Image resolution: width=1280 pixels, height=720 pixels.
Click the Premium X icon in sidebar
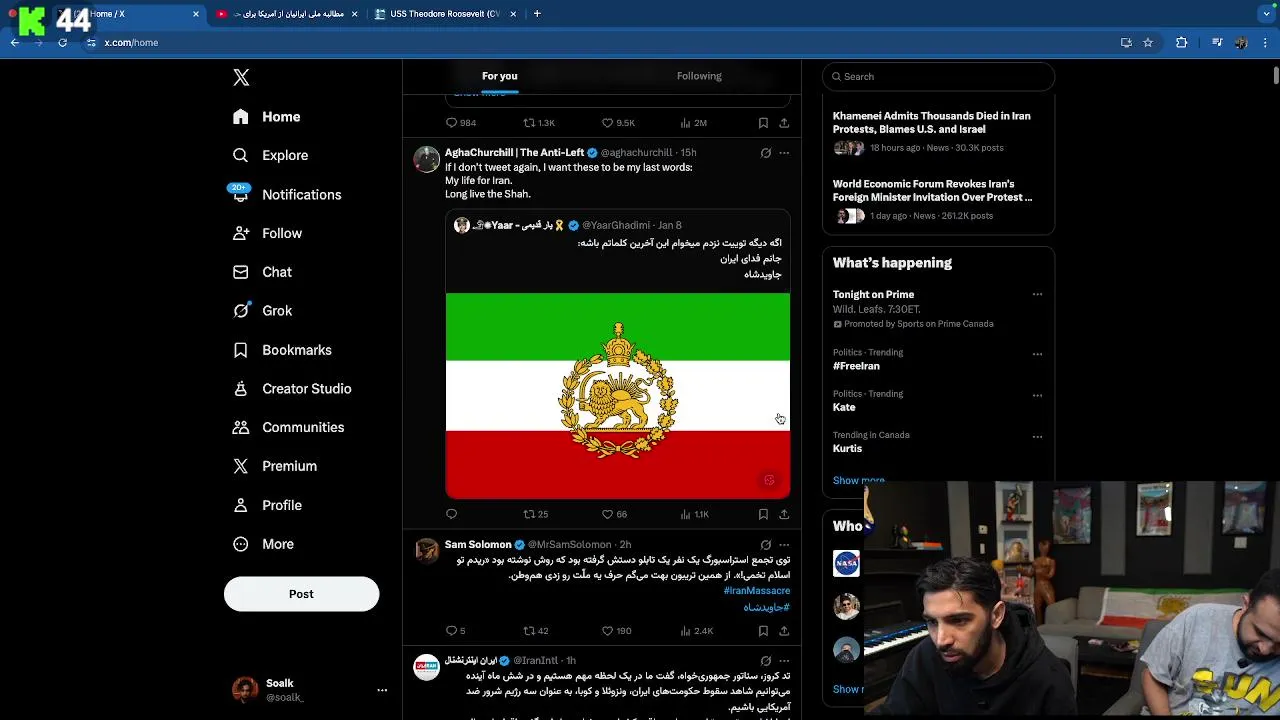pos(240,466)
